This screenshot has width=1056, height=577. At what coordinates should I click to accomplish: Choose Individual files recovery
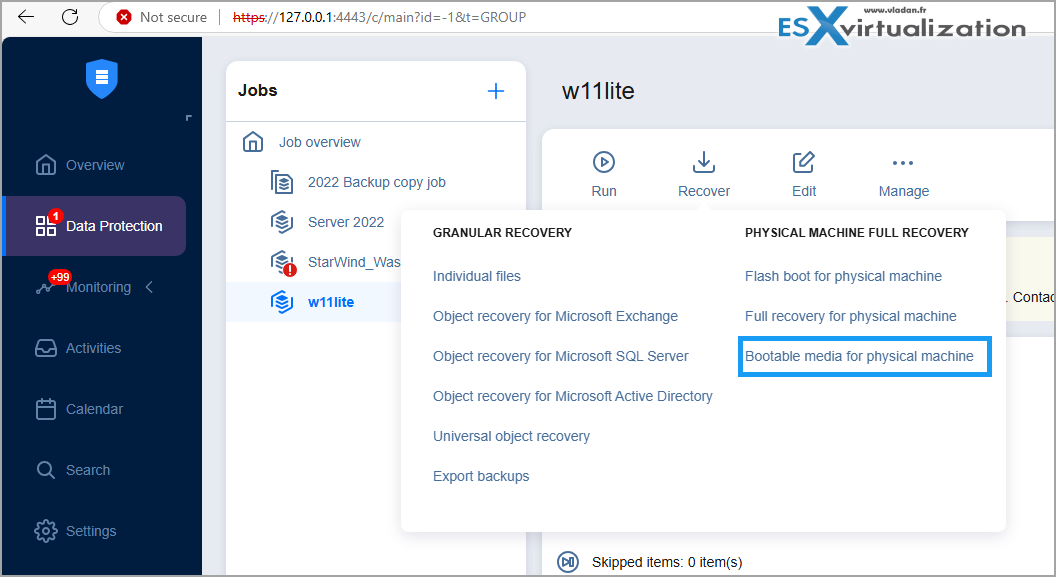[477, 276]
